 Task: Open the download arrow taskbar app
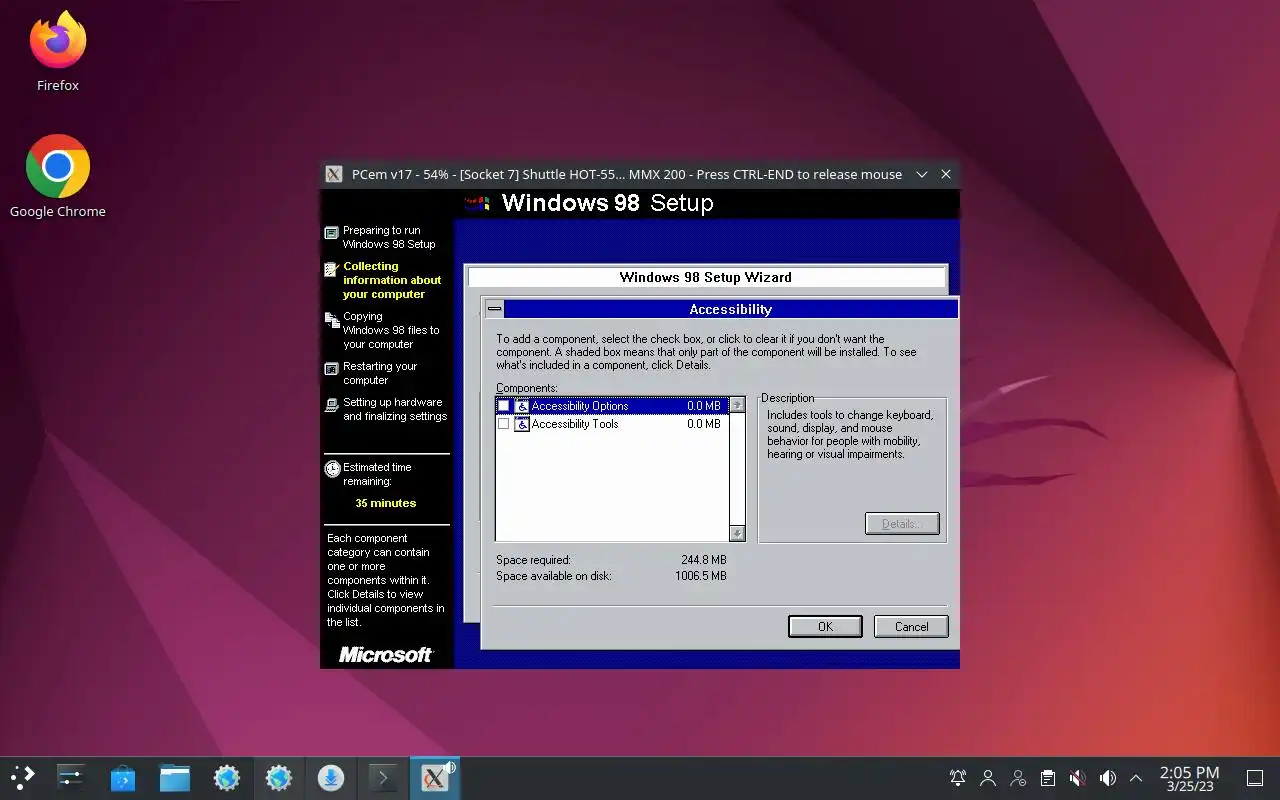coord(331,778)
